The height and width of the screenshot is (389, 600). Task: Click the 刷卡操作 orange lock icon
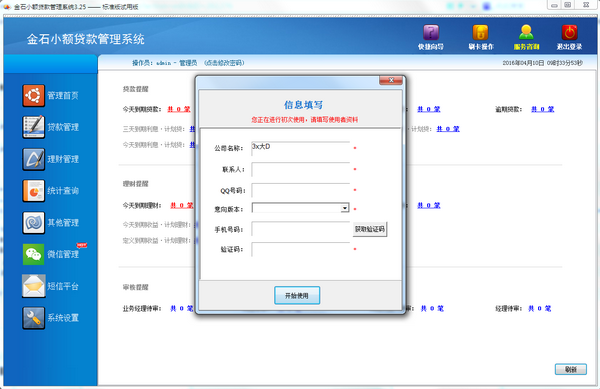click(480, 33)
